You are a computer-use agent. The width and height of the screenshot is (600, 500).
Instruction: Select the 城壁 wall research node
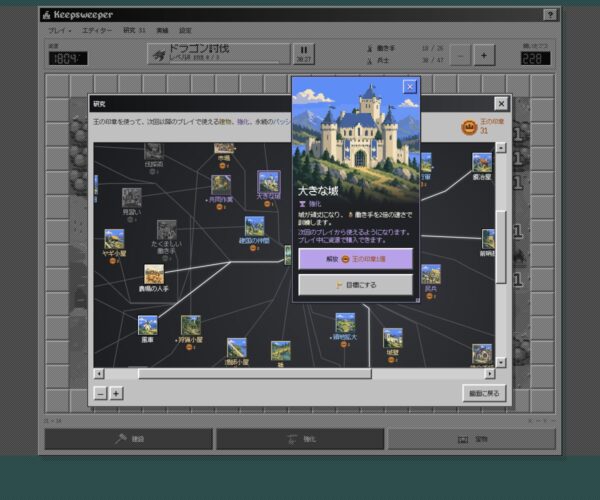coord(393,338)
